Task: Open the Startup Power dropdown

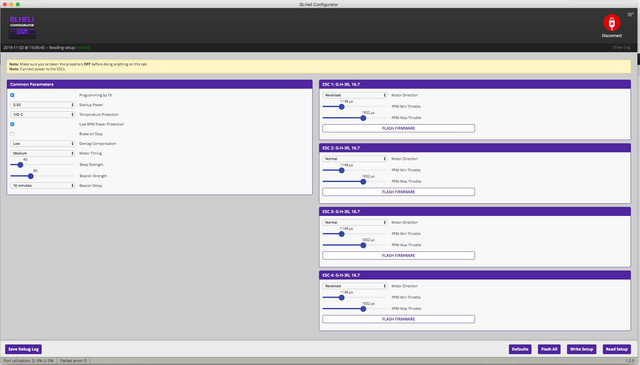Action: 42,105
